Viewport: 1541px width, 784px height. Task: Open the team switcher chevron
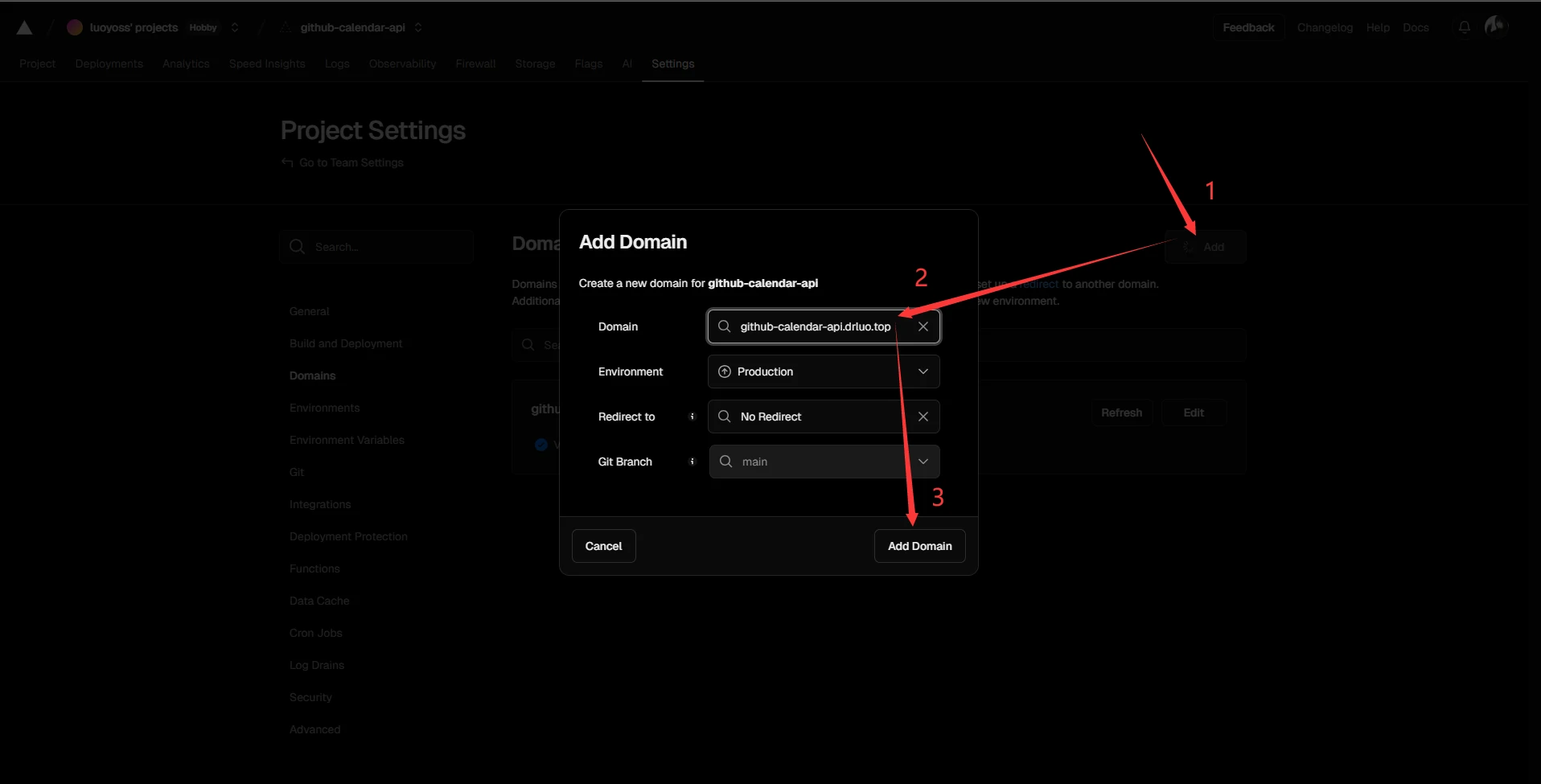(235, 27)
